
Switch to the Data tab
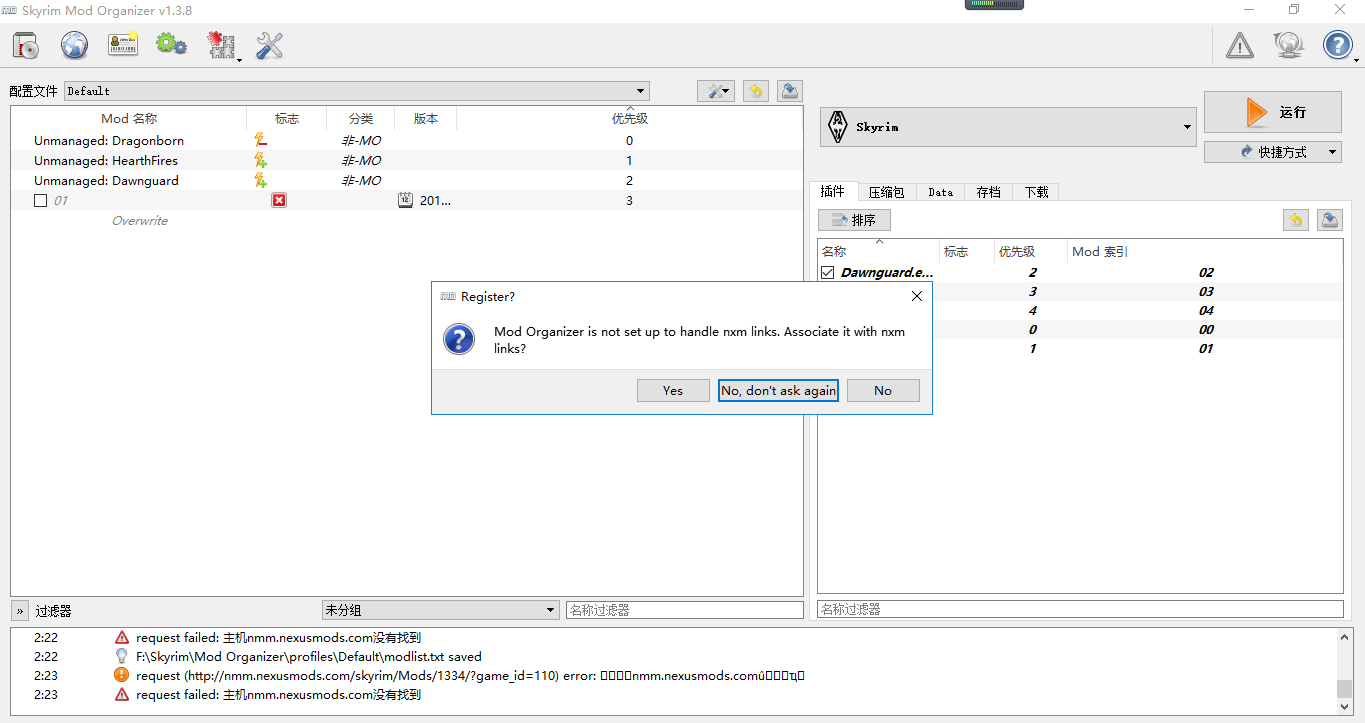[x=940, y=192]
